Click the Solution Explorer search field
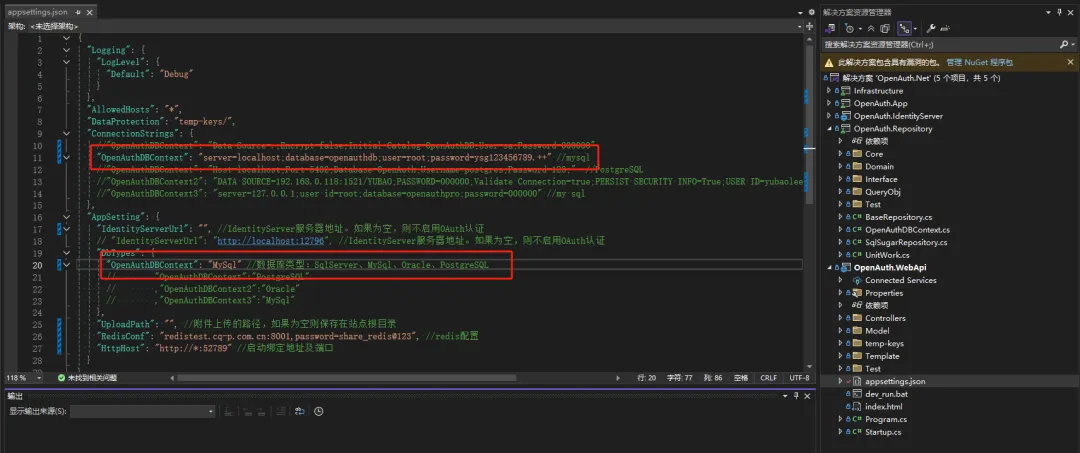 click(942, 45)
